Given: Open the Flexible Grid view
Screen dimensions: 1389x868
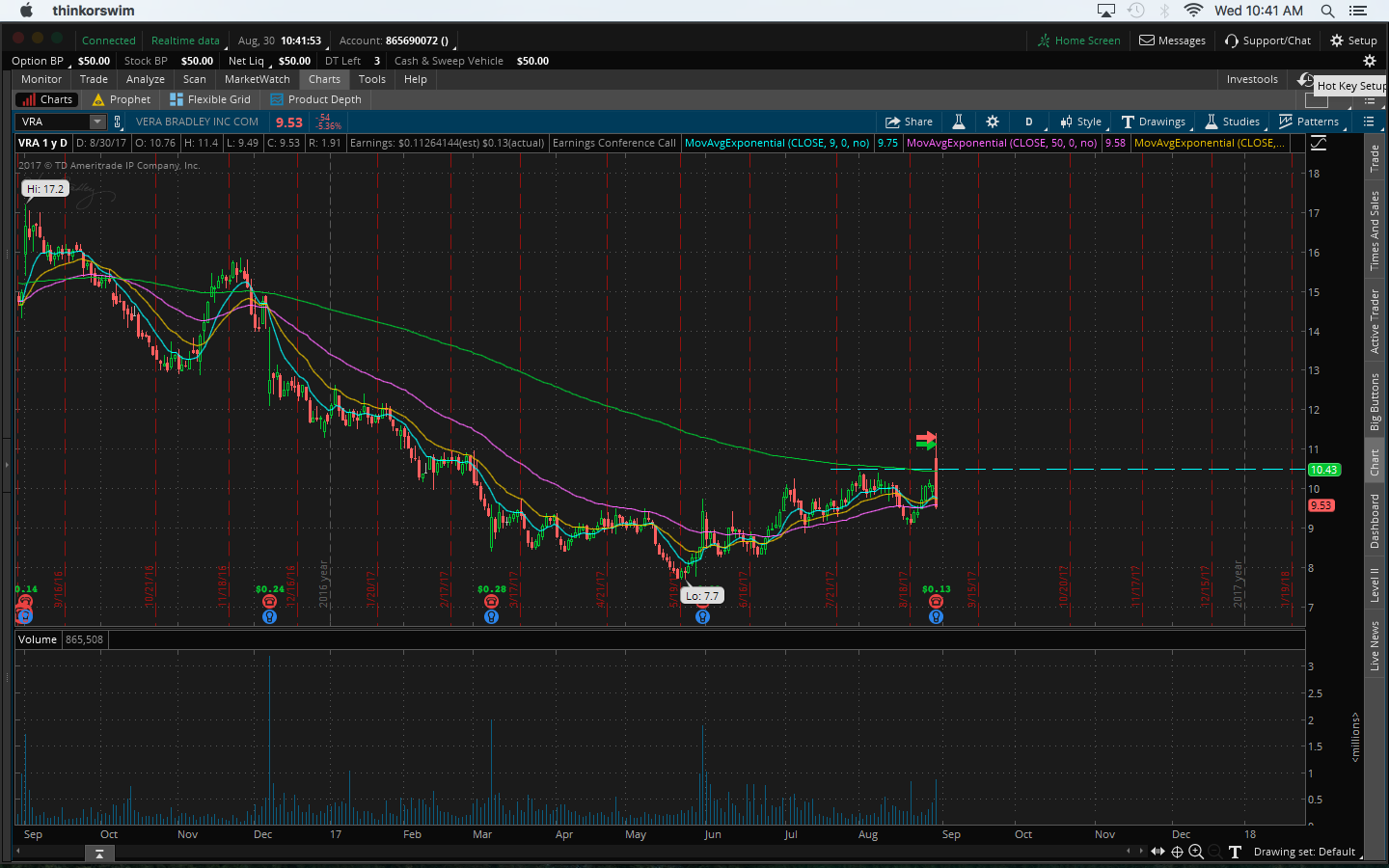Looking at the screenshot, I should click(210, 99).
